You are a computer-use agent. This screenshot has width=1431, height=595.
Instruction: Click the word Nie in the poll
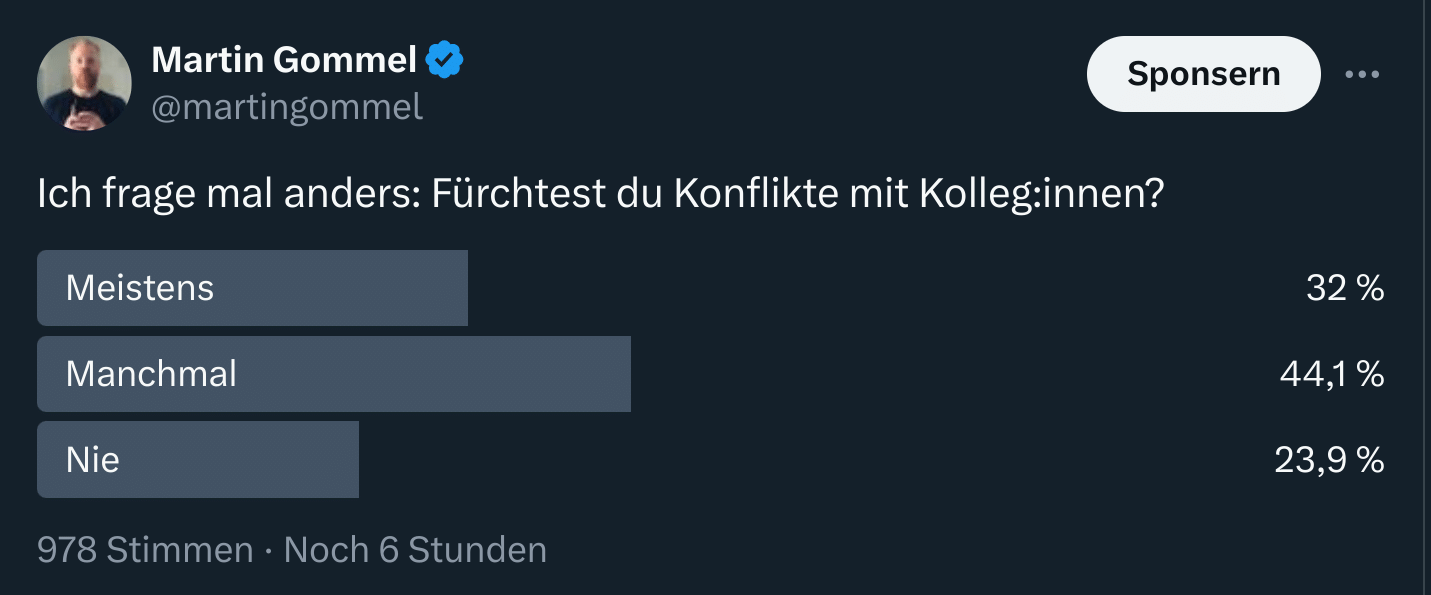(x=93, y=460)
